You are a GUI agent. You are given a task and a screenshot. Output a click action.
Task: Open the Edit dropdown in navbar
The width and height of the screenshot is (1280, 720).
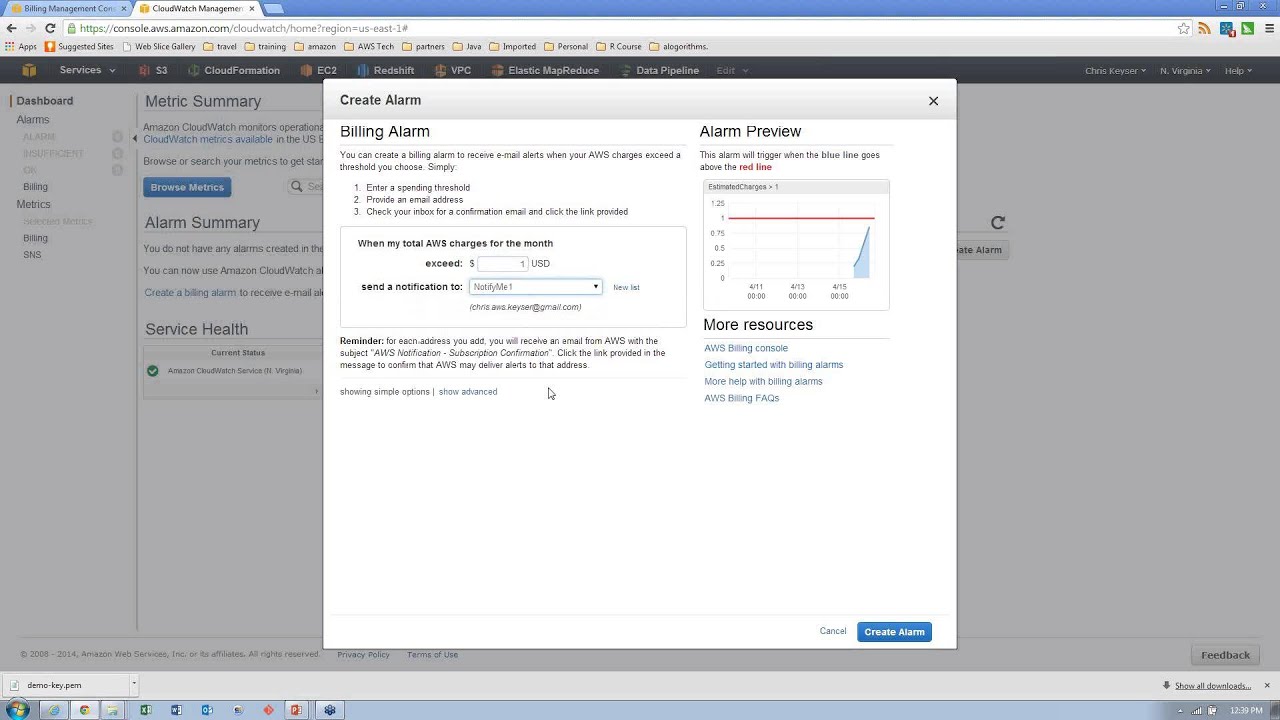732,71
